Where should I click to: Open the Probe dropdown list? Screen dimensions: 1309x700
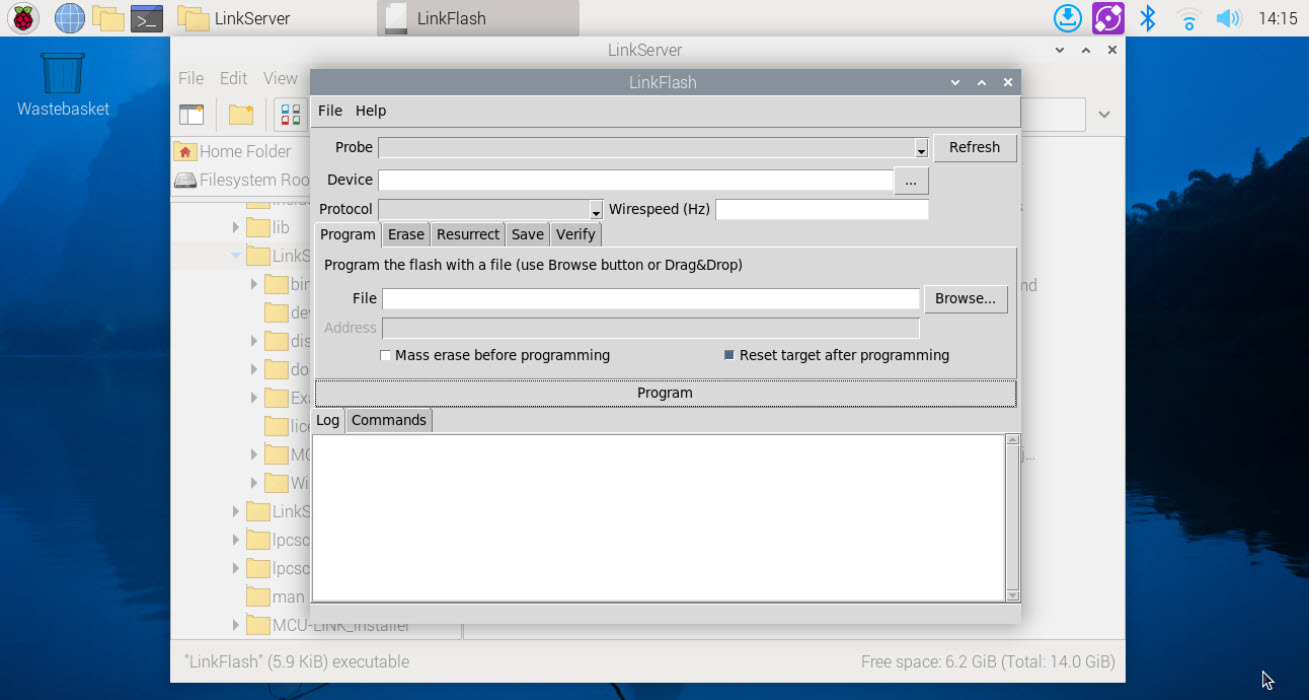[x=921, y=149]
